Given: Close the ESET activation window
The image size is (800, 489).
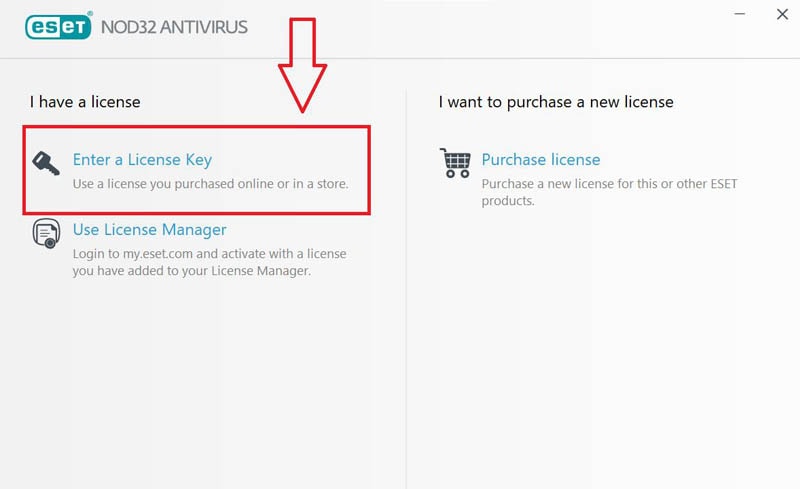Looking at the screenshot, I should coord(782,14).
